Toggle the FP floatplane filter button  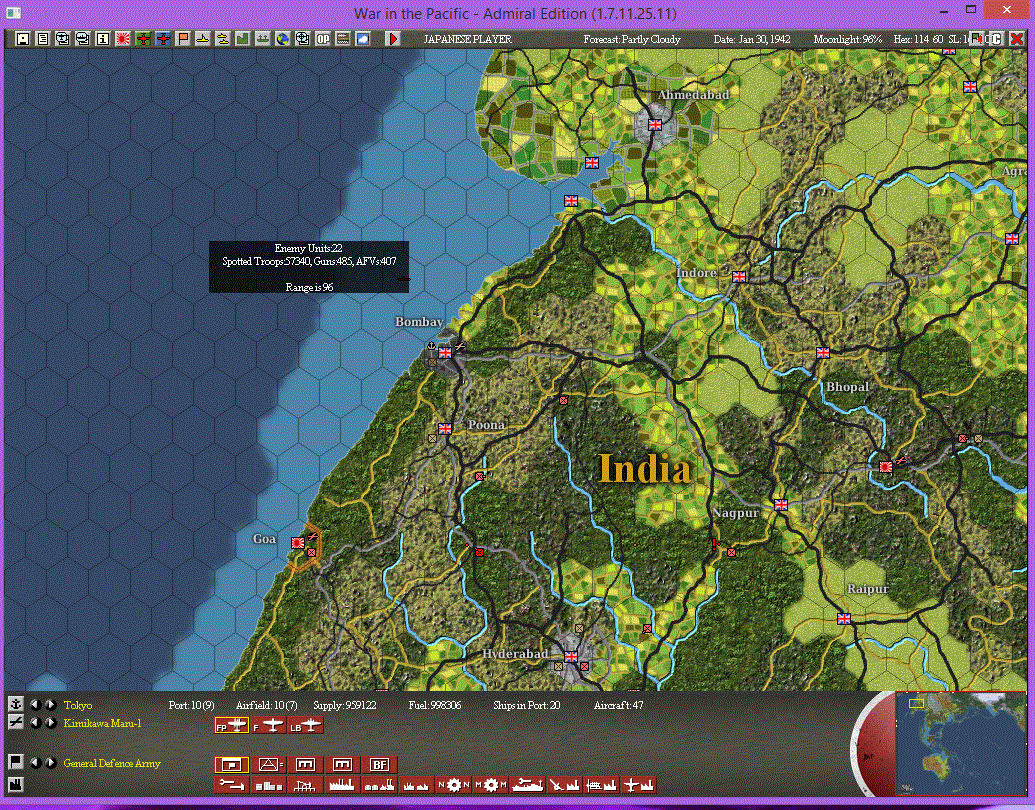coord(232,726)
